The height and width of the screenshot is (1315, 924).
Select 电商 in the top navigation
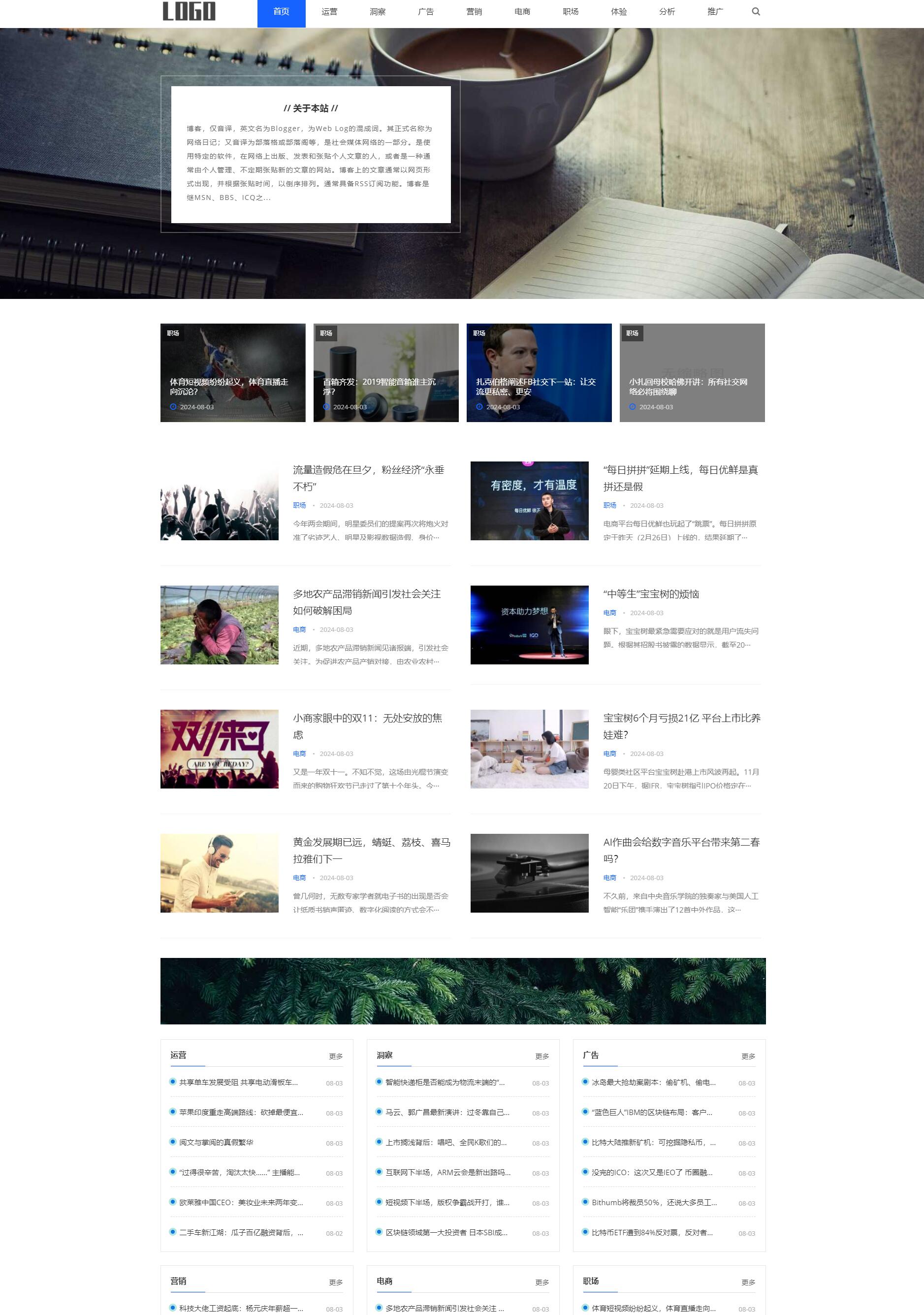tap(522, 12)
